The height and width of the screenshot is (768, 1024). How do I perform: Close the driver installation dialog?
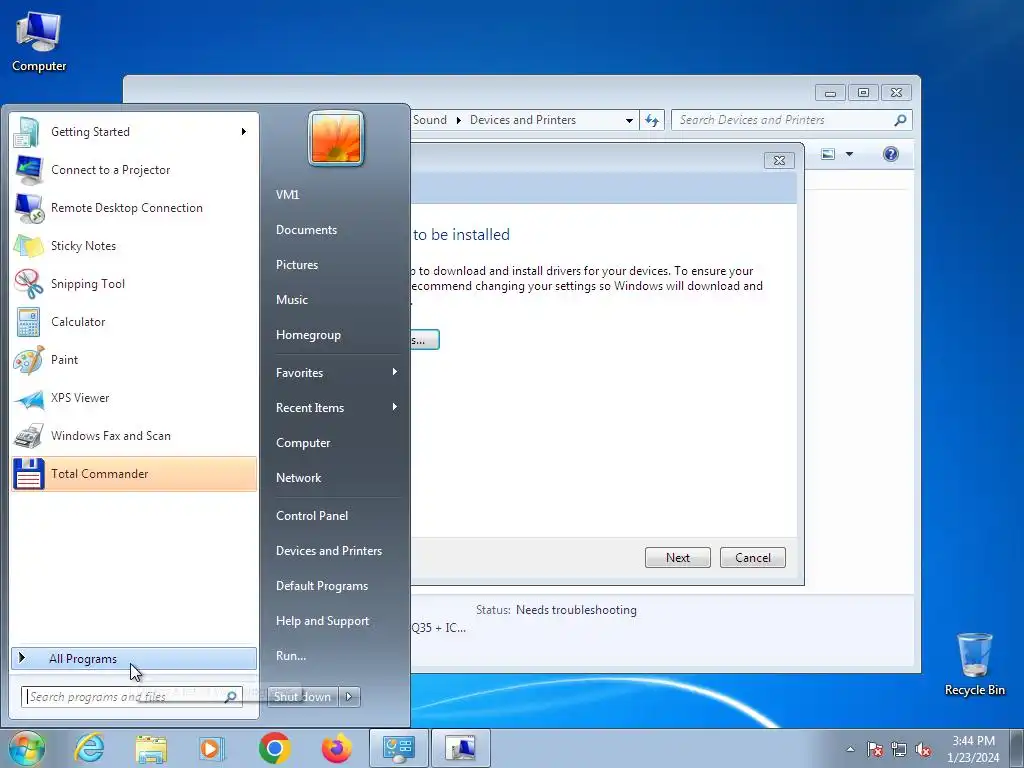(x=779, y=161)
